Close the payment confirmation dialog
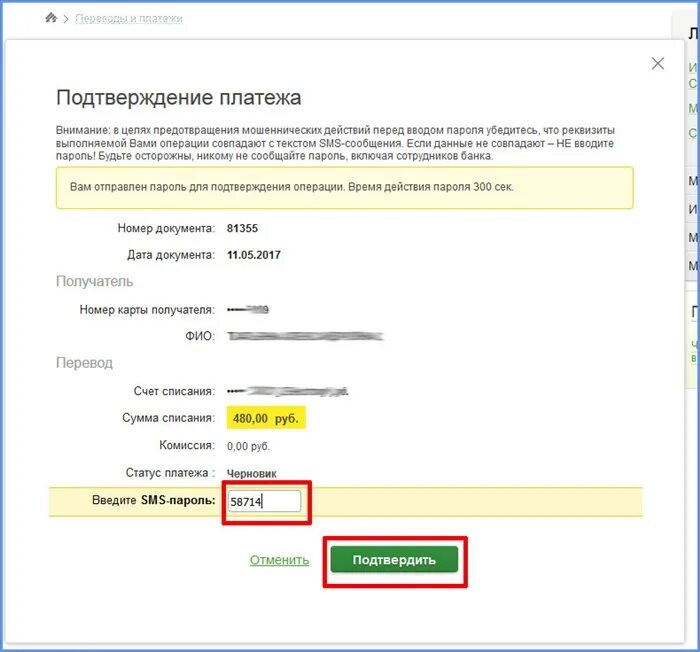This screenshot has width=700, height=652. click(x=658, y=63)
